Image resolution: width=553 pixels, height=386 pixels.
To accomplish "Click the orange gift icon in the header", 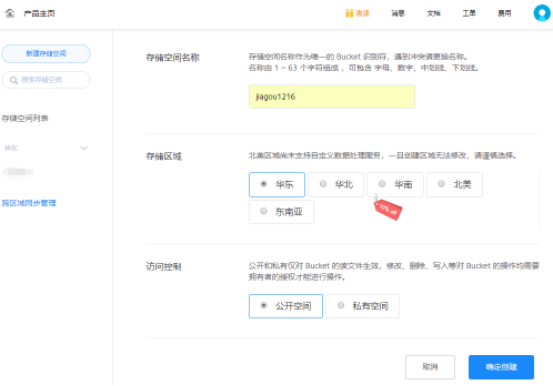I will pyautogui.click(x=349, y=13).
